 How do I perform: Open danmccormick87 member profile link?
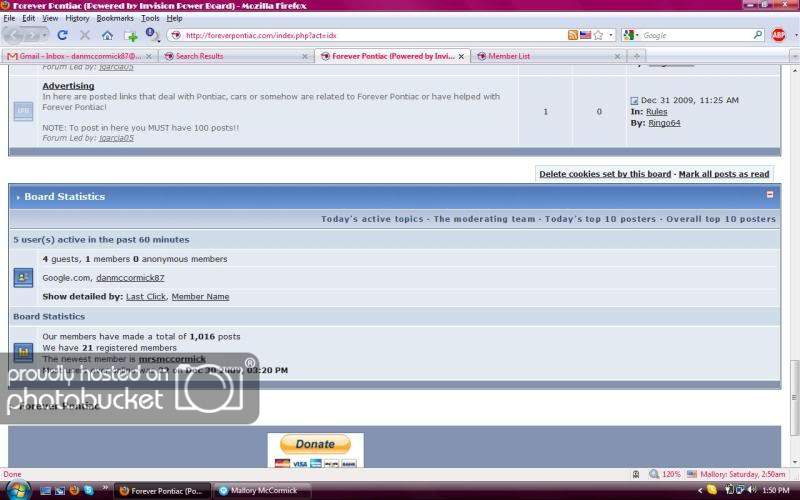pos(130,278)
